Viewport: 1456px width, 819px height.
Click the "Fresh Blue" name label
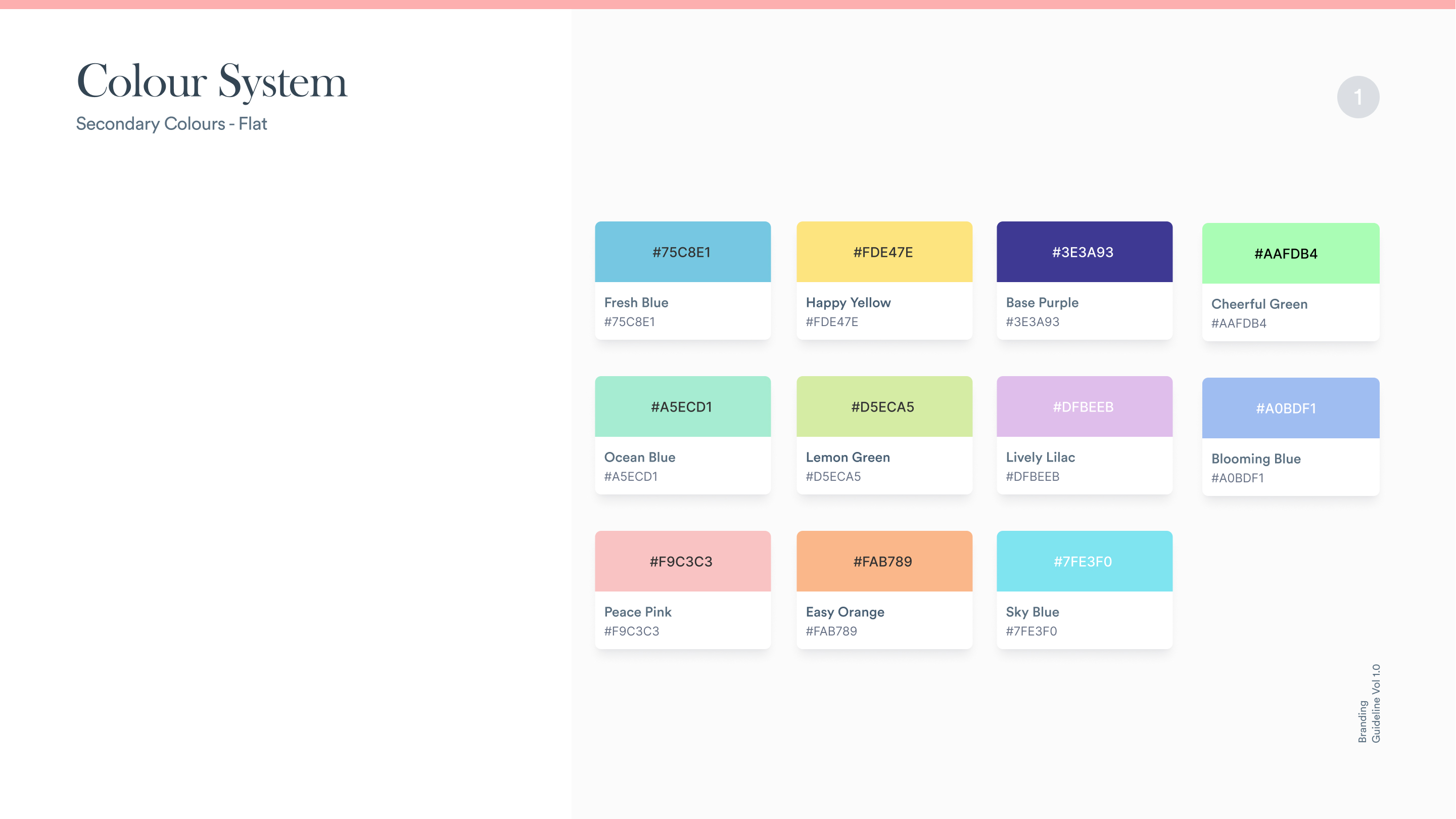coord(636,303)
